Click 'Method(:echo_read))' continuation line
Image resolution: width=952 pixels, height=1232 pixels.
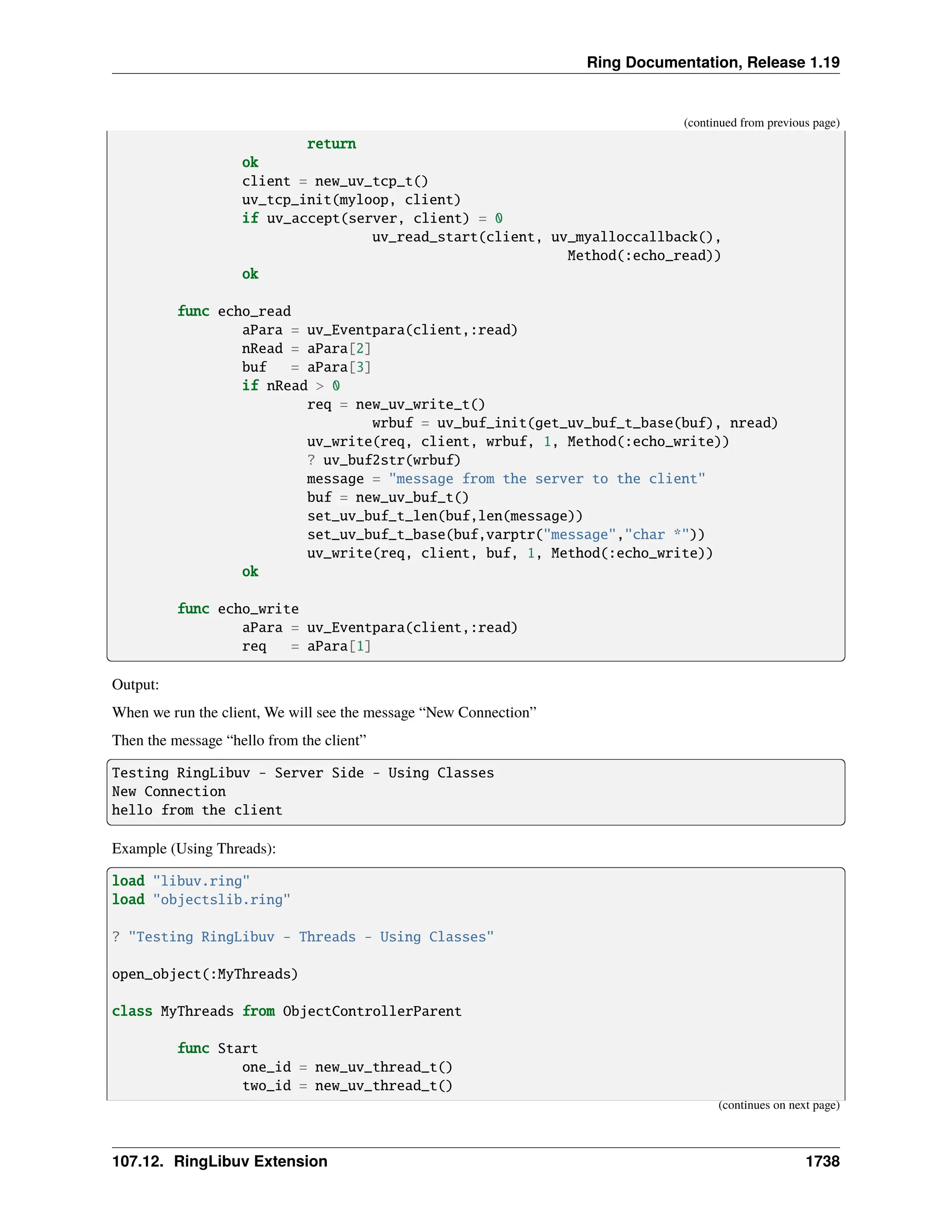click(644, 256)
